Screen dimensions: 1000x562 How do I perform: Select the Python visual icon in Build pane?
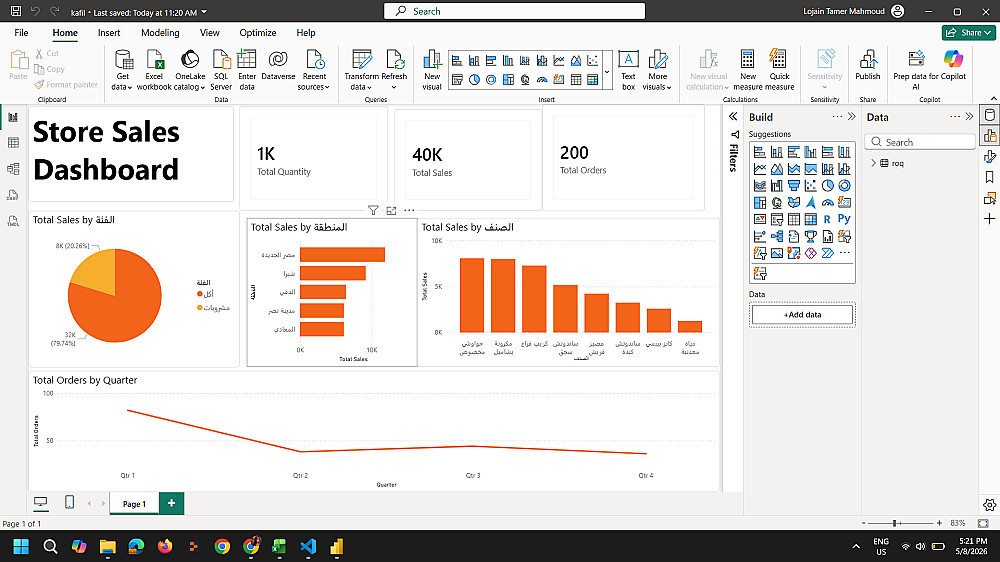pyautogui.click(x=844, y=219)
